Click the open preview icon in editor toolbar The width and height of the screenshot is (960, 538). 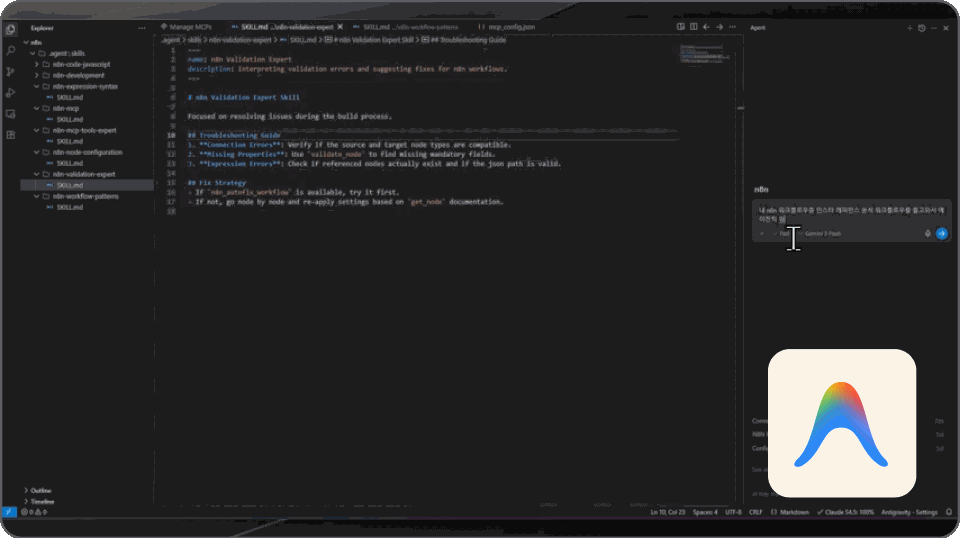pos(680,27)
